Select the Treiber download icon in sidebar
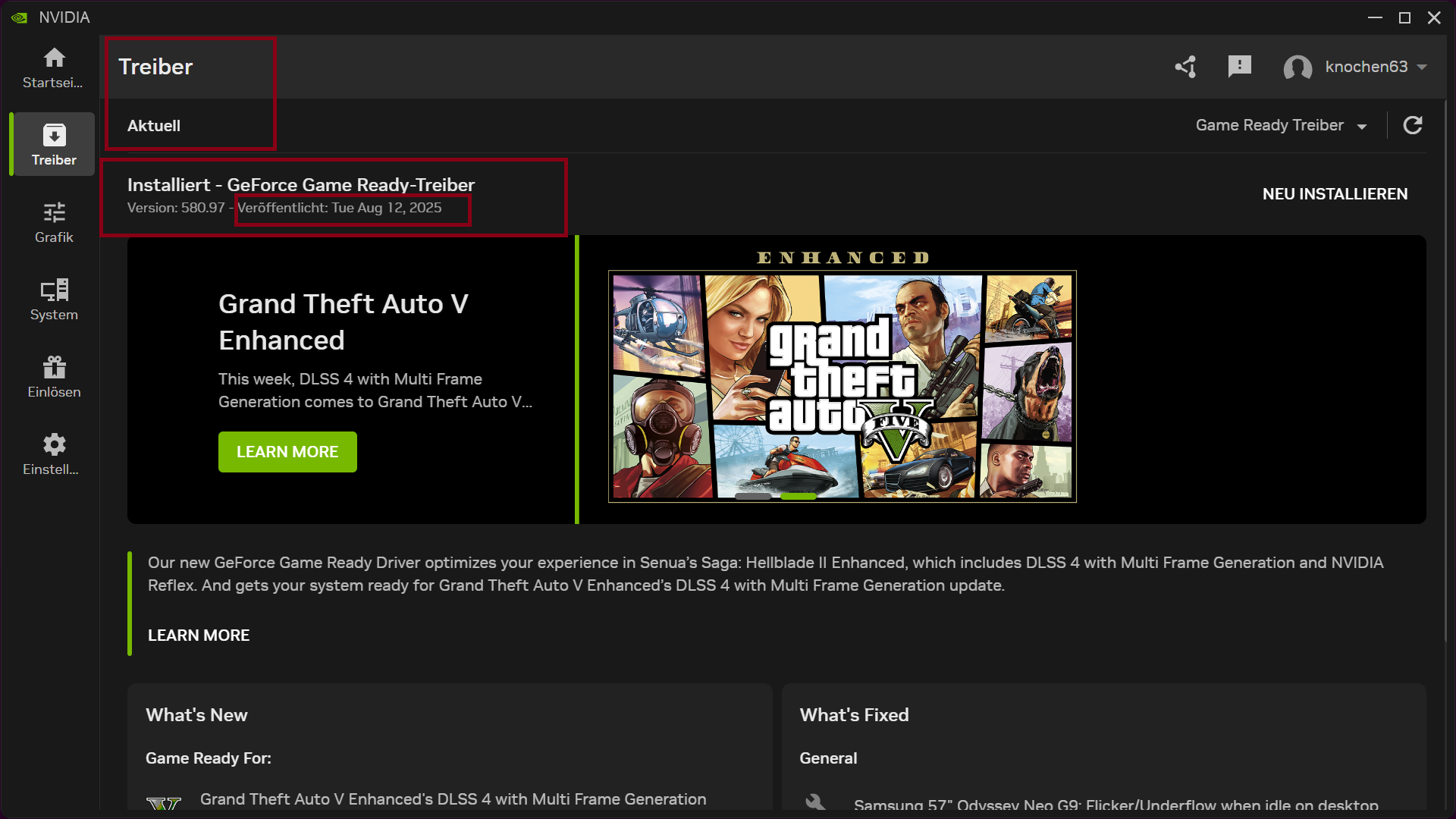The image size is (1456, 819). (54, 135)
